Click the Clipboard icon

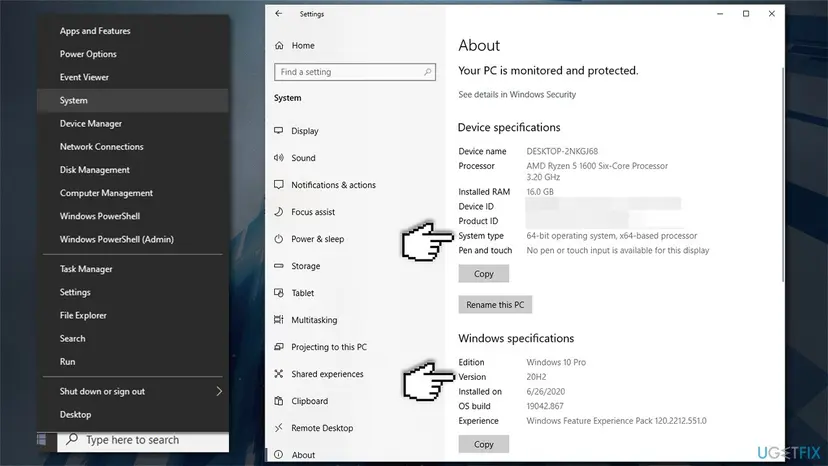(279, 400)
